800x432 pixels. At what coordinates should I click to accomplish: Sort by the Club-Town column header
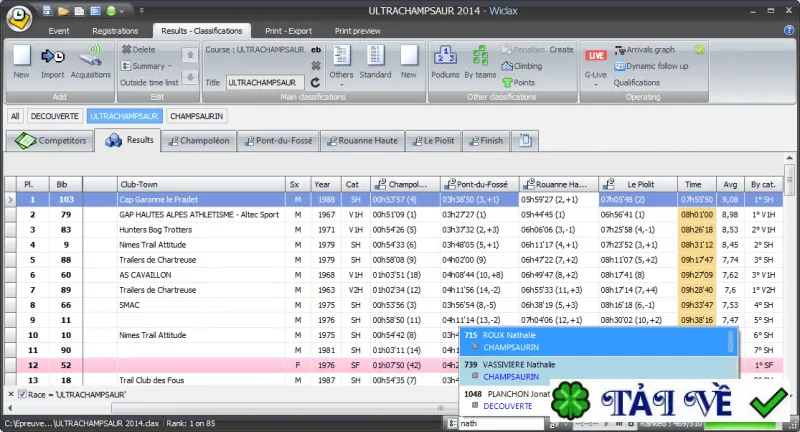[201, 185]
